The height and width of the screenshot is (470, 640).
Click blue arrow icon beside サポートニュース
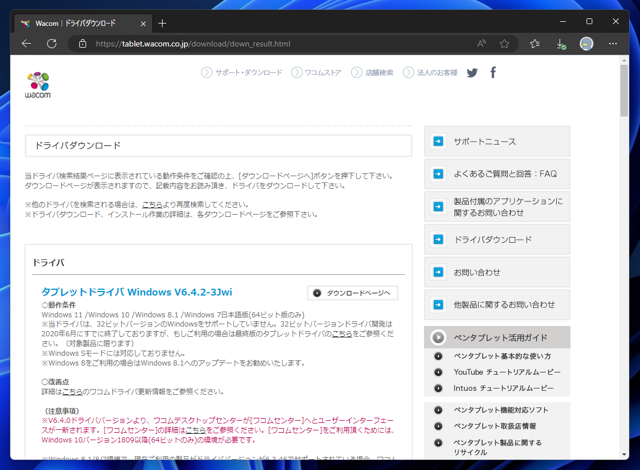point(438,142)
